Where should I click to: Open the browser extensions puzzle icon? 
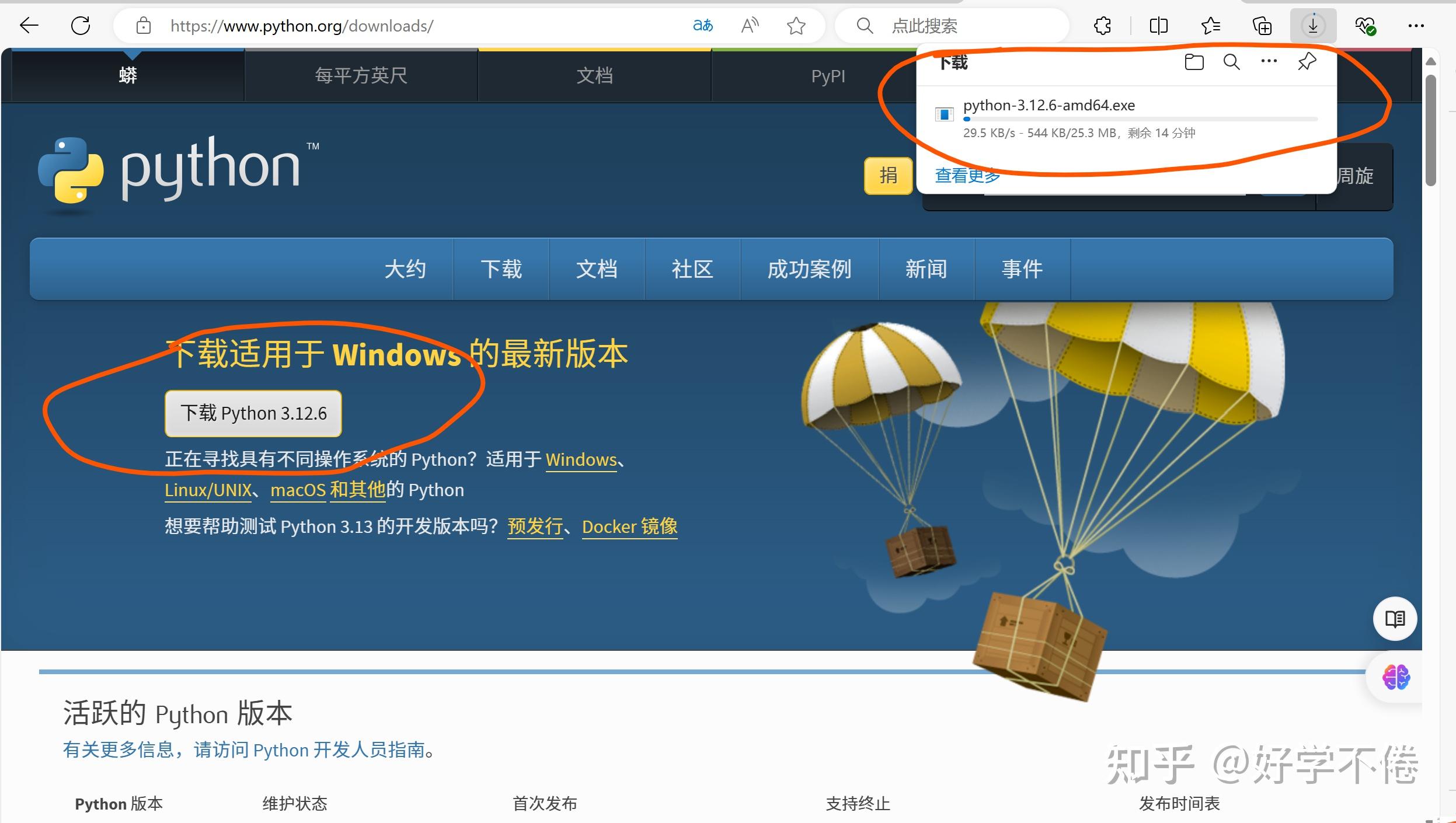pyautogui.click(x=1102, y=26)
